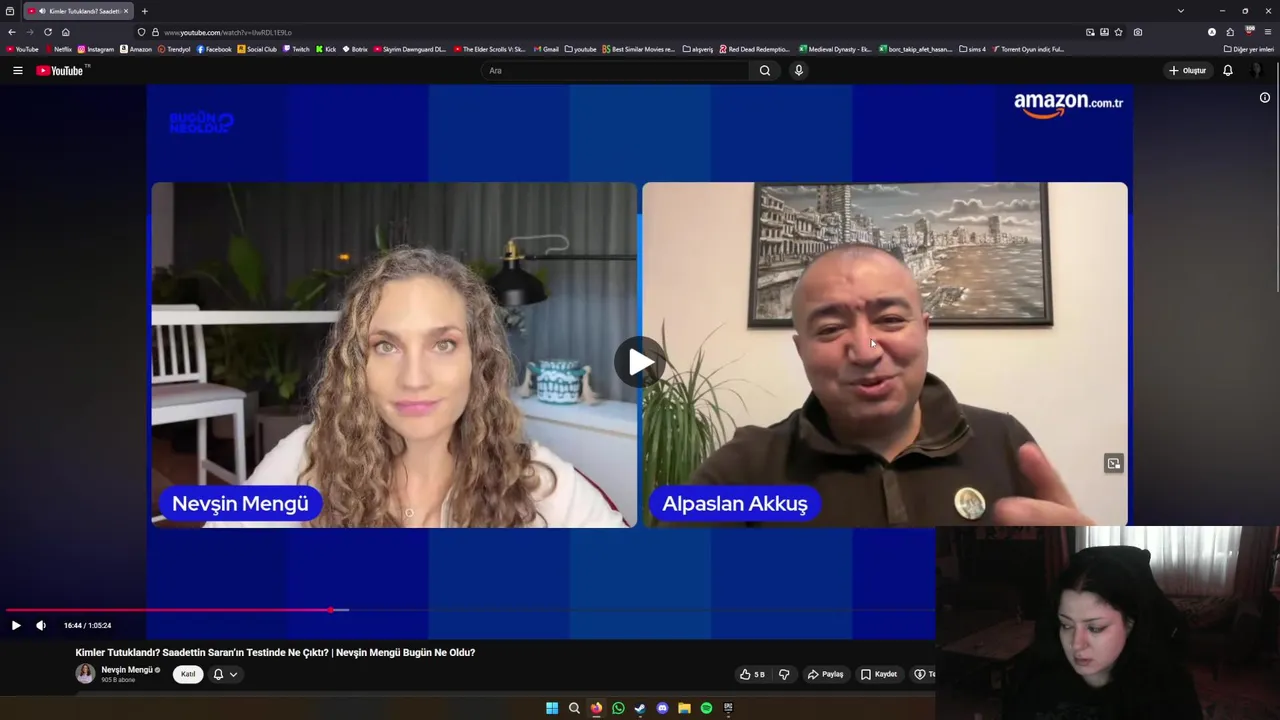Focus the Ara search field
Viewport: 1280px width, 720px height.
616,71
